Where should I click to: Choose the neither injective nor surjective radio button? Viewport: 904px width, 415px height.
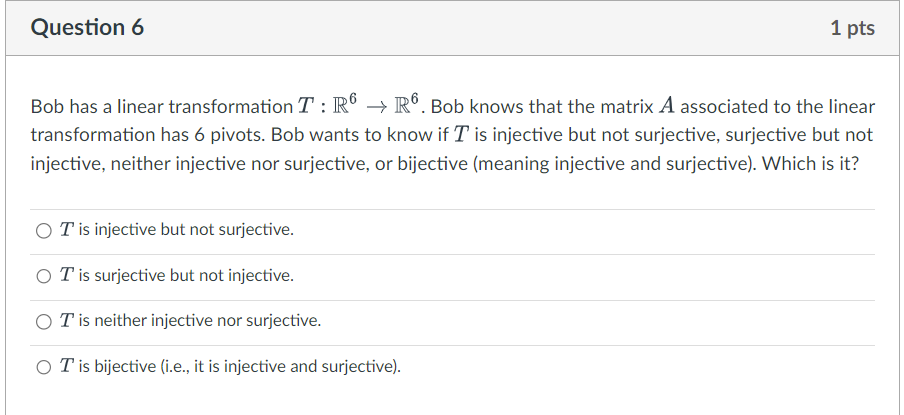click(44, 322)
